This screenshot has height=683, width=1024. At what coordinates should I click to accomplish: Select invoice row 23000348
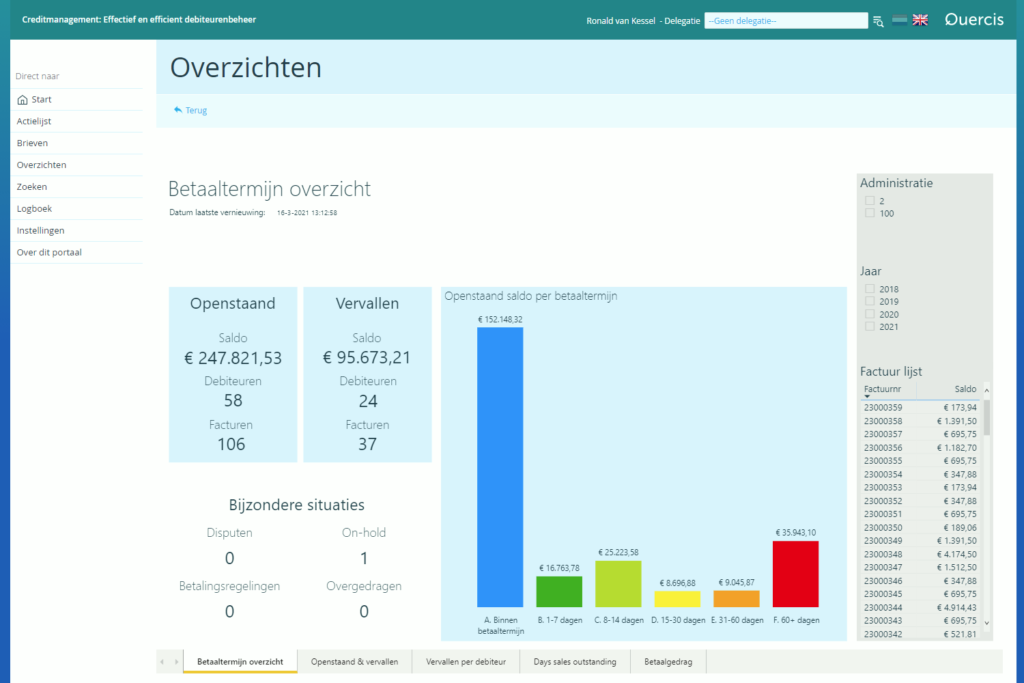[x=920, y=554]
